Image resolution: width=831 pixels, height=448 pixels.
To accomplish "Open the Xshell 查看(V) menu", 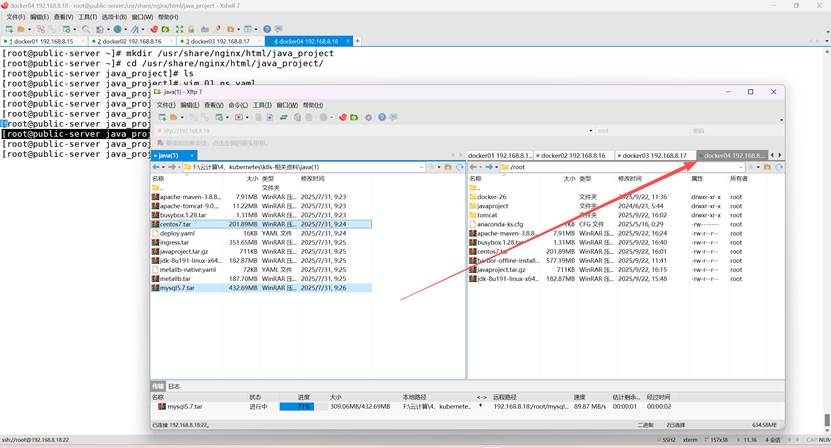I will point(64,17).
